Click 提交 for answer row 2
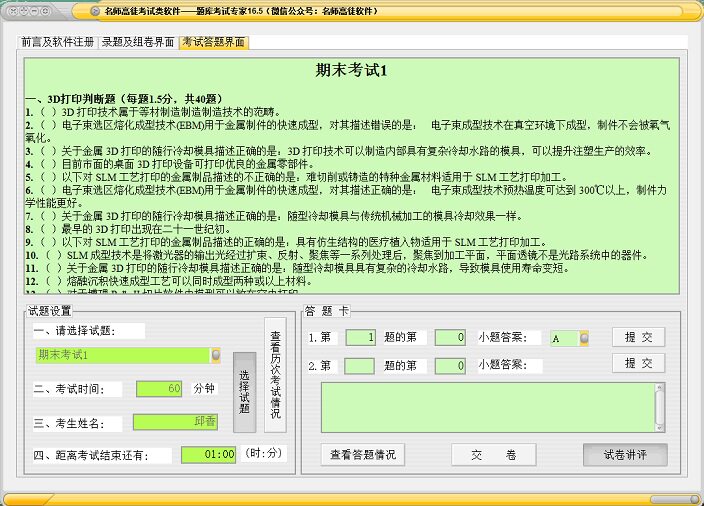 (x=638, y=363)
